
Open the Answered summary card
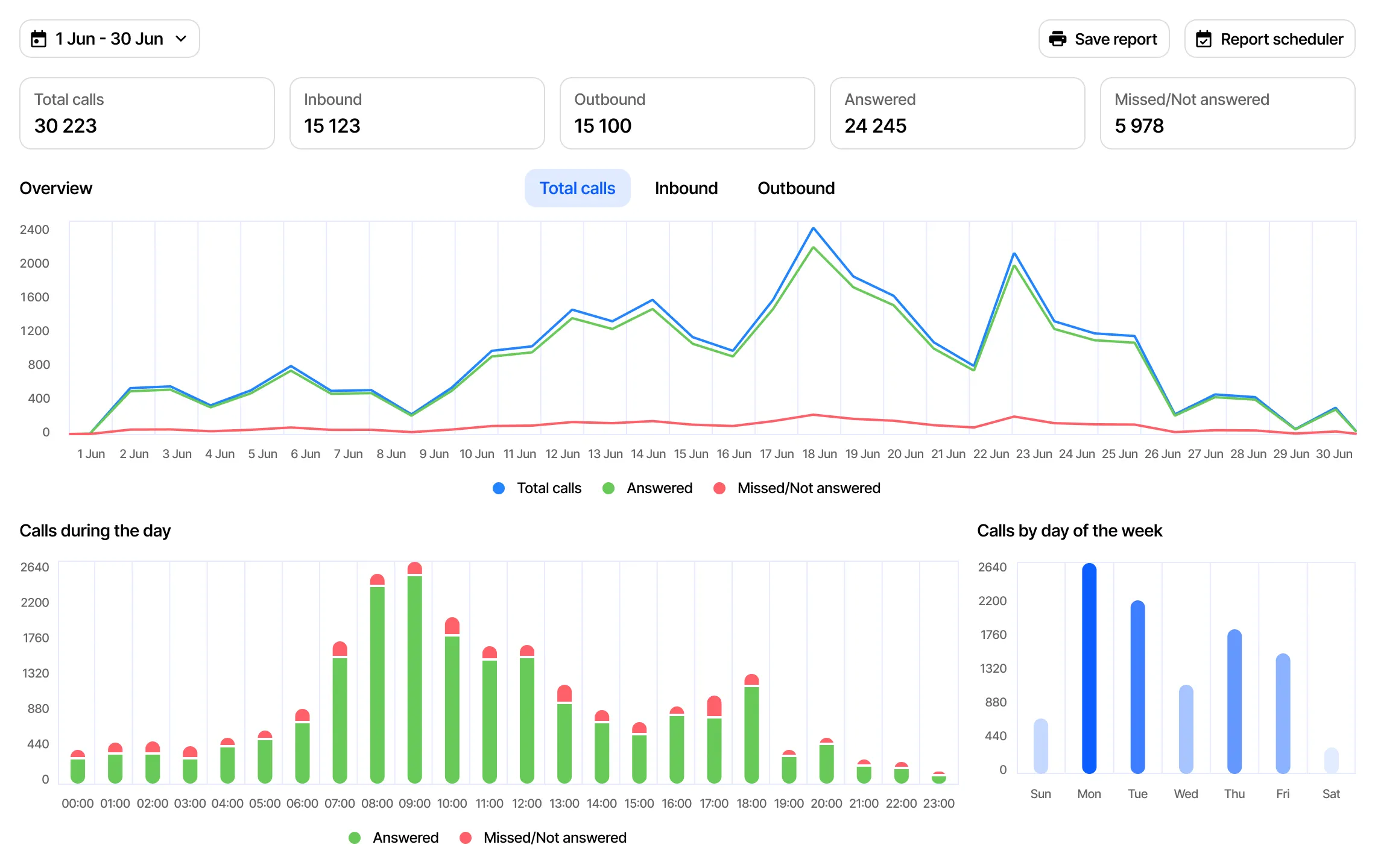958,113
